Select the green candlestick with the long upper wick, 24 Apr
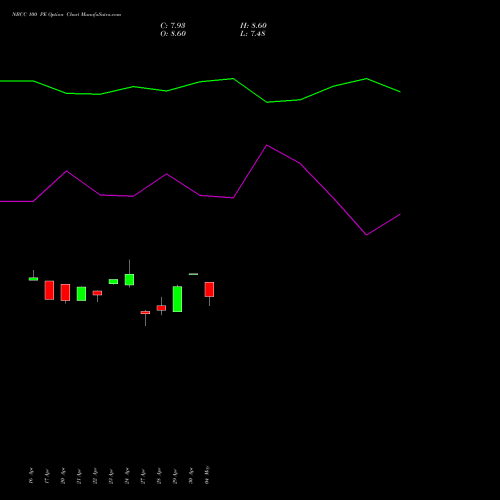Viewport: 500px width, 500px height. pos(129,279)
